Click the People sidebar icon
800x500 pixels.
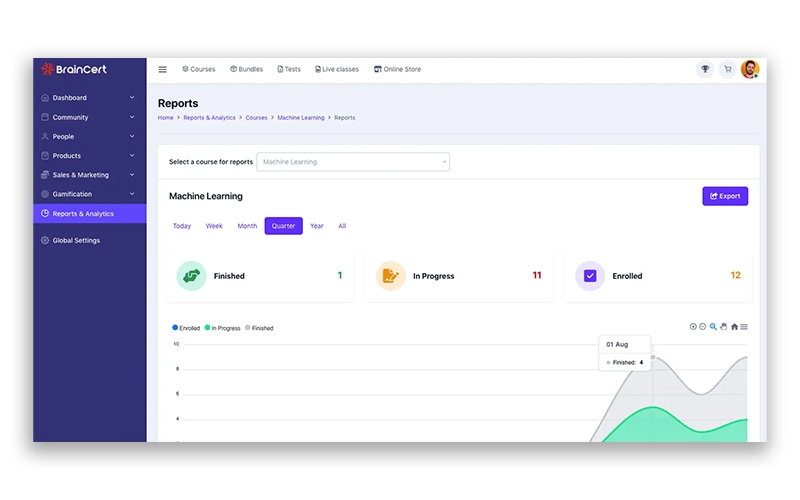click(x=45, y=136)
